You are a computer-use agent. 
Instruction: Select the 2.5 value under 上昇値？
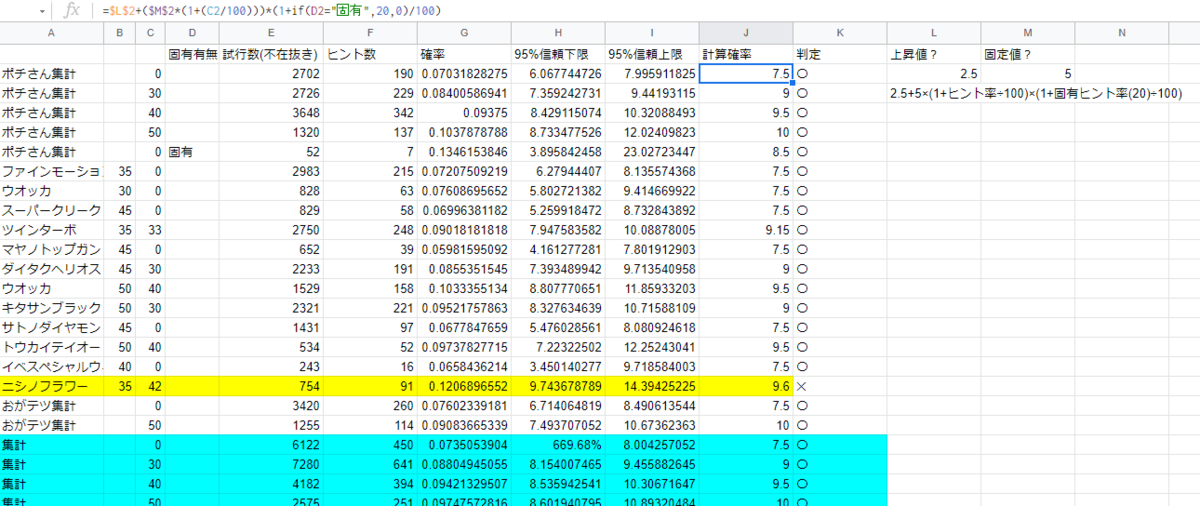(x=934, y=74)
